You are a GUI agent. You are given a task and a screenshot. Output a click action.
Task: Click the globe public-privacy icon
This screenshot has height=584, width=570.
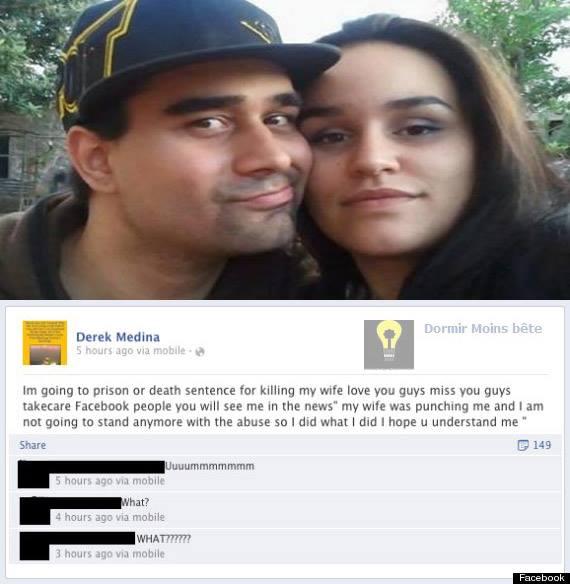pyautogui.click(x=200, y=352)
